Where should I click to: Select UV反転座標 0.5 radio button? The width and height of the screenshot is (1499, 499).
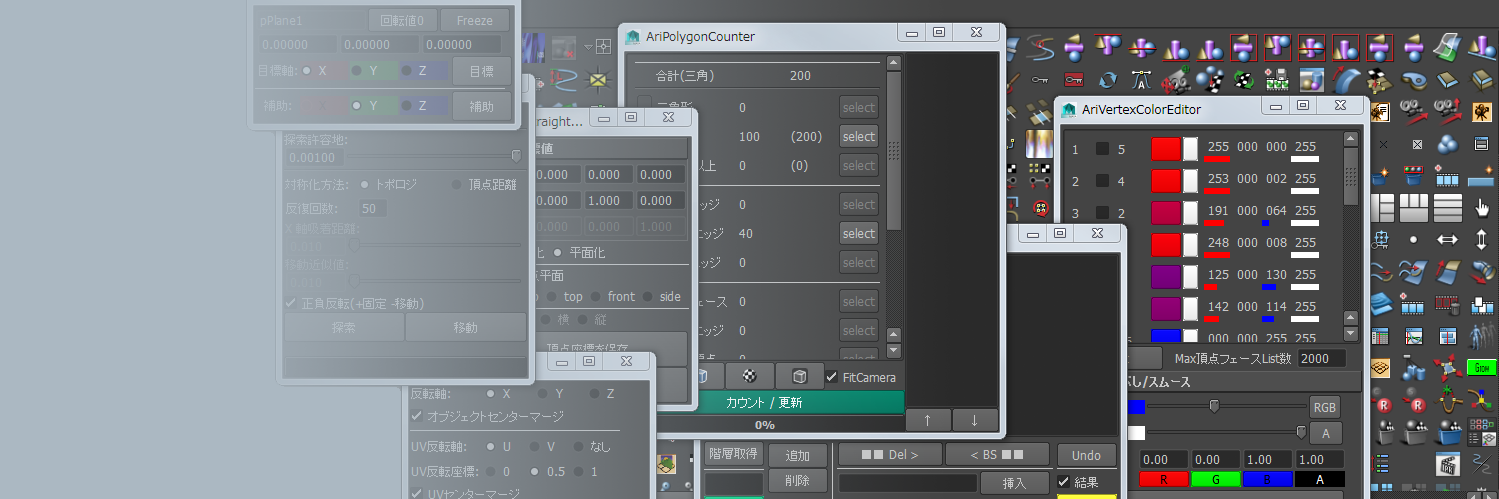(534, 471)
